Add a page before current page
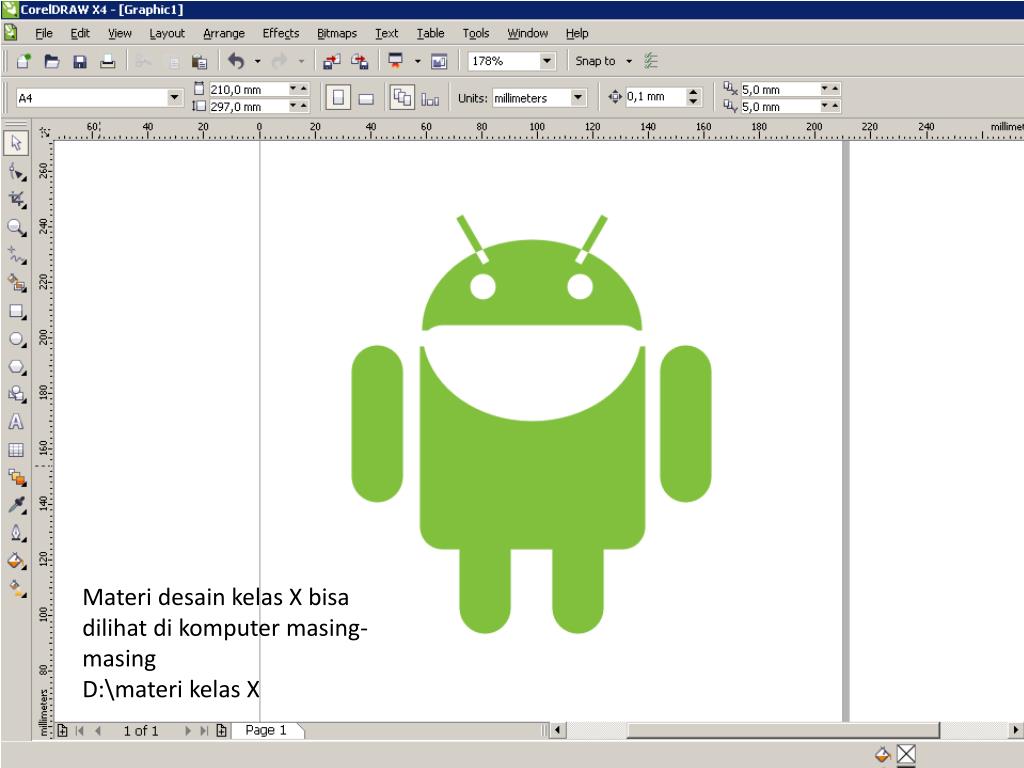Image resolution: width=1024 pixels, height=768 pixels. (63, 730)
